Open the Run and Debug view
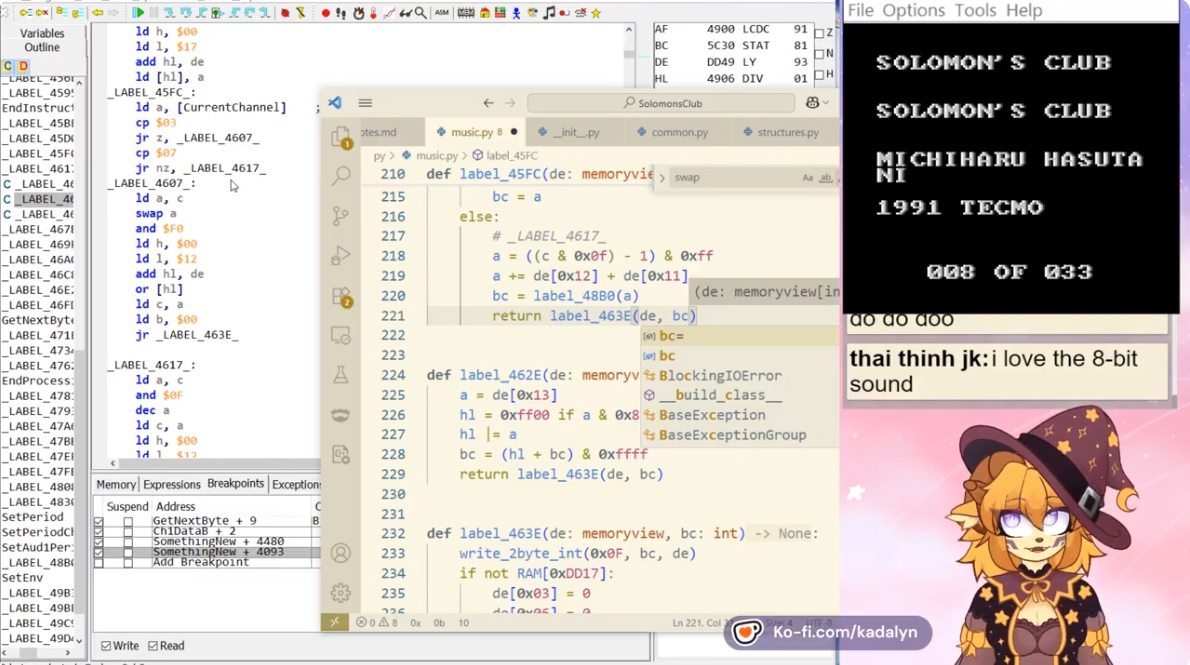Image resolution: width=1190 pixels, height=665 pixels. tap(341, 255)
